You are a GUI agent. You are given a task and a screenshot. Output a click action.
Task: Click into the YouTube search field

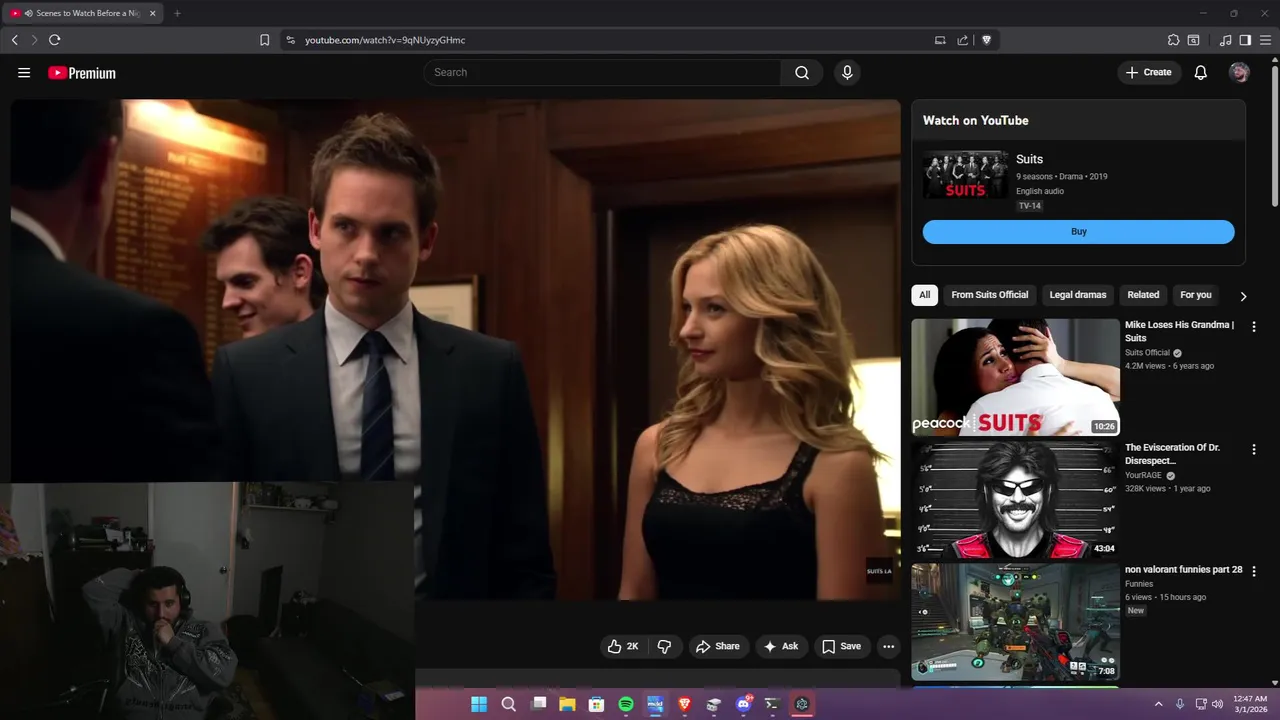(x=603, y=72)
